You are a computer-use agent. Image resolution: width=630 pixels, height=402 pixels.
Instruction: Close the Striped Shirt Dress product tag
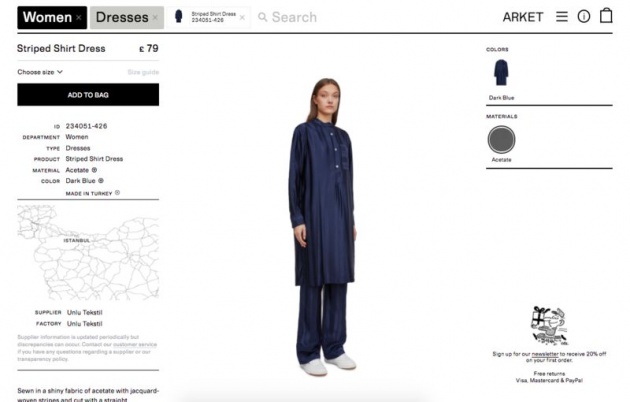[x=242, y=17]
